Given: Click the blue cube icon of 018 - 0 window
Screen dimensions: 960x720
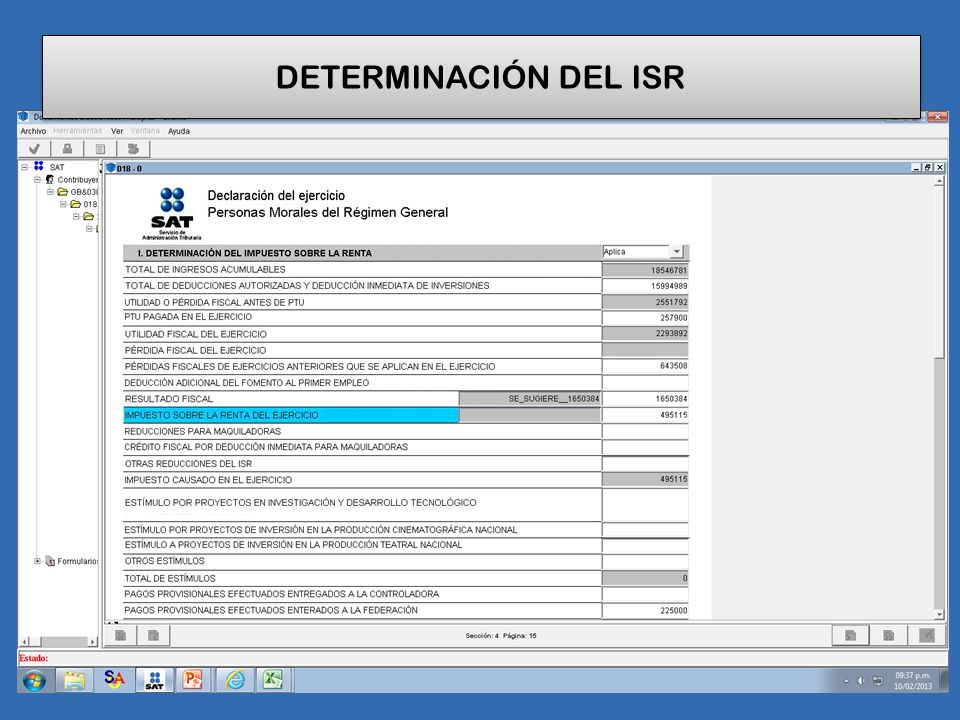Looking at the screenshot, I should (111, 168).
